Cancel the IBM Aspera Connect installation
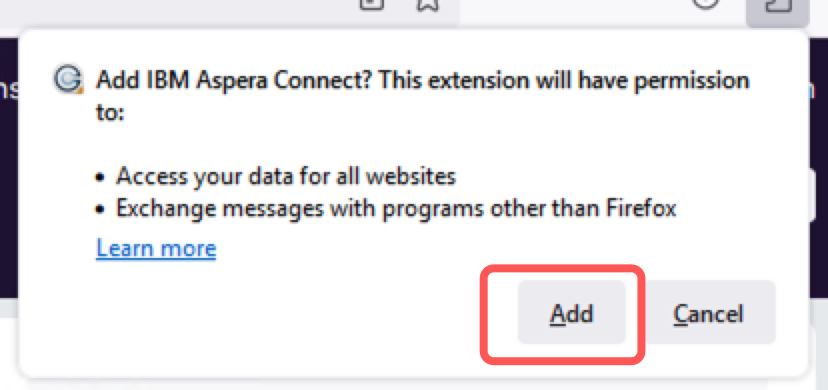828x390 pixels. (709, 312)
